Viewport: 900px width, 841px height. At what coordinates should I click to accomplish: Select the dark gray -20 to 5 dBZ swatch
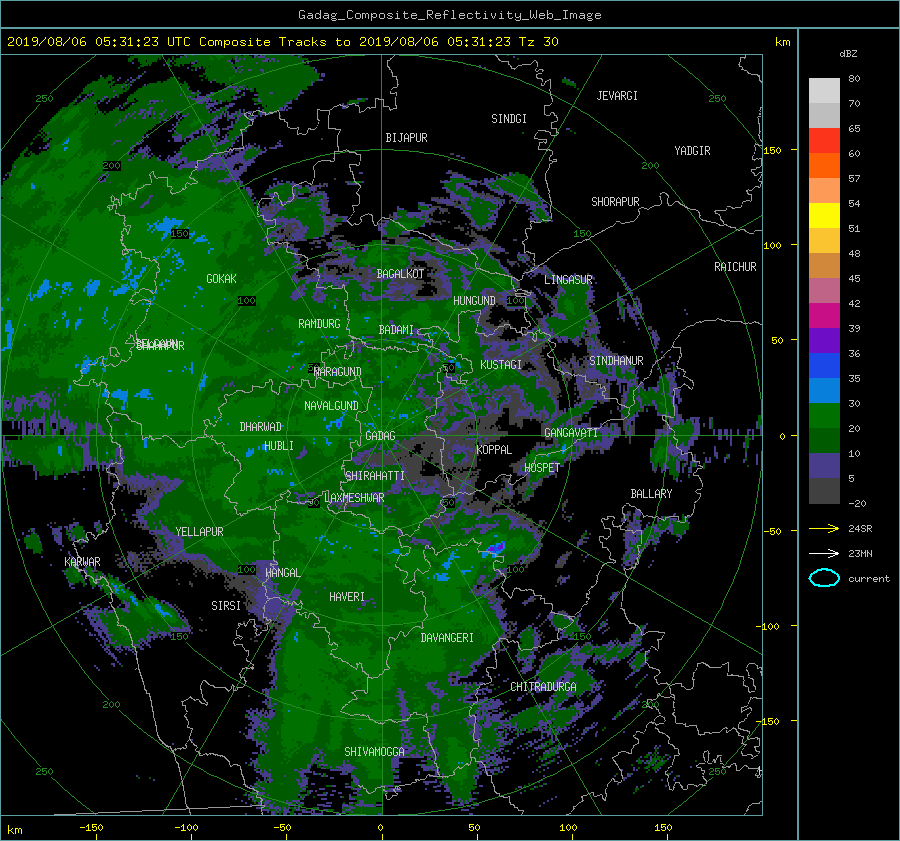[824, 490]
